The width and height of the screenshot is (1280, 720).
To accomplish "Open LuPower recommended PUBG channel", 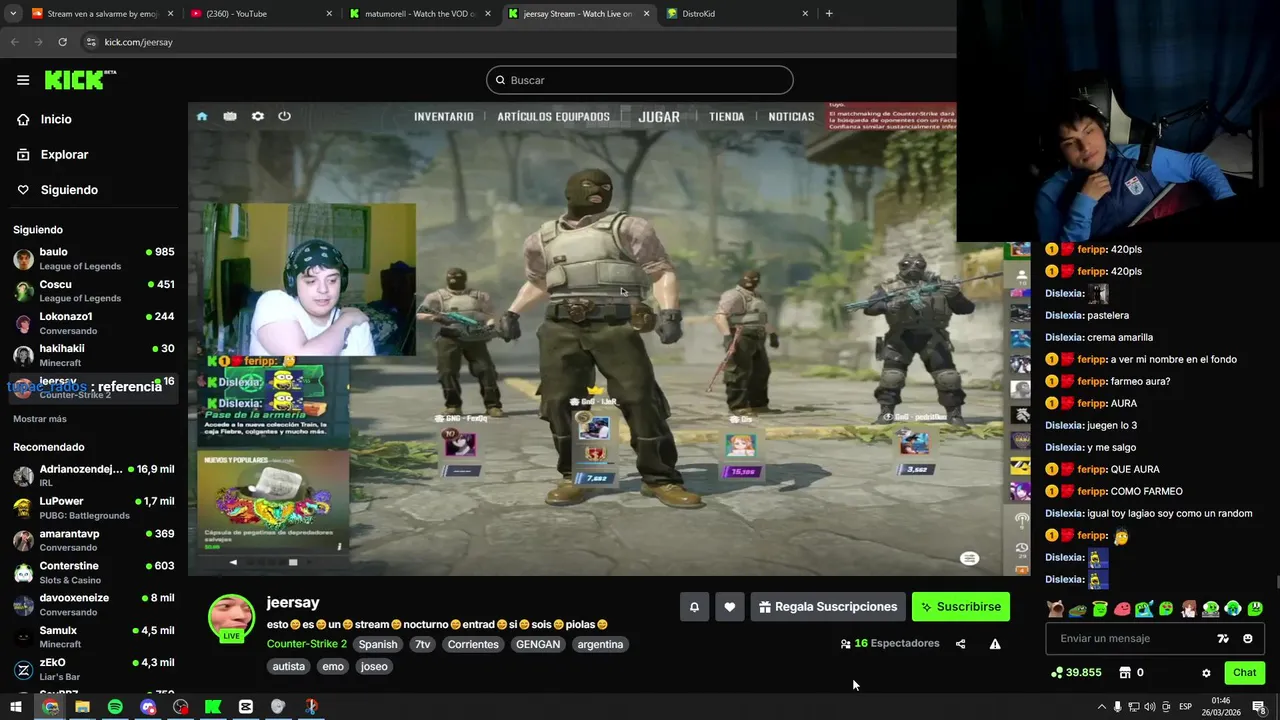I will (94, 508).
